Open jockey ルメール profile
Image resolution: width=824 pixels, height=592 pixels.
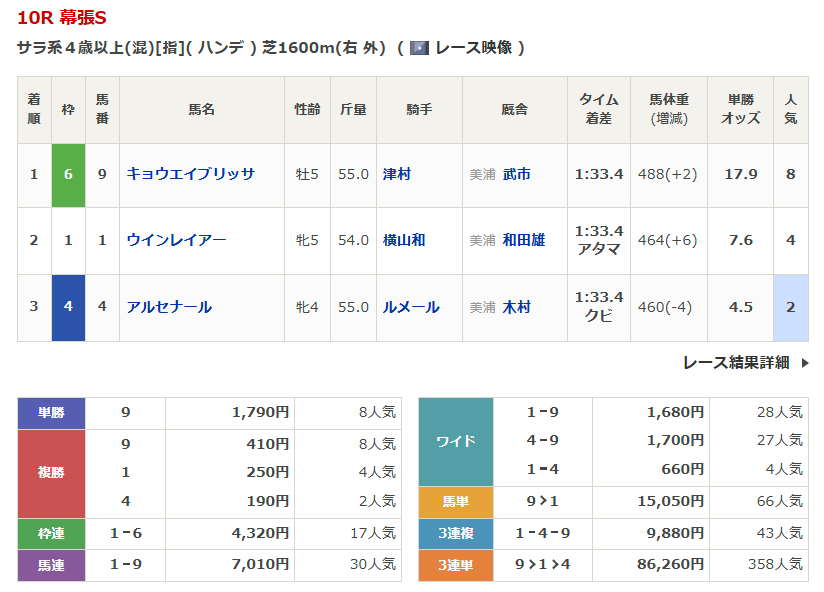(411, 307)
